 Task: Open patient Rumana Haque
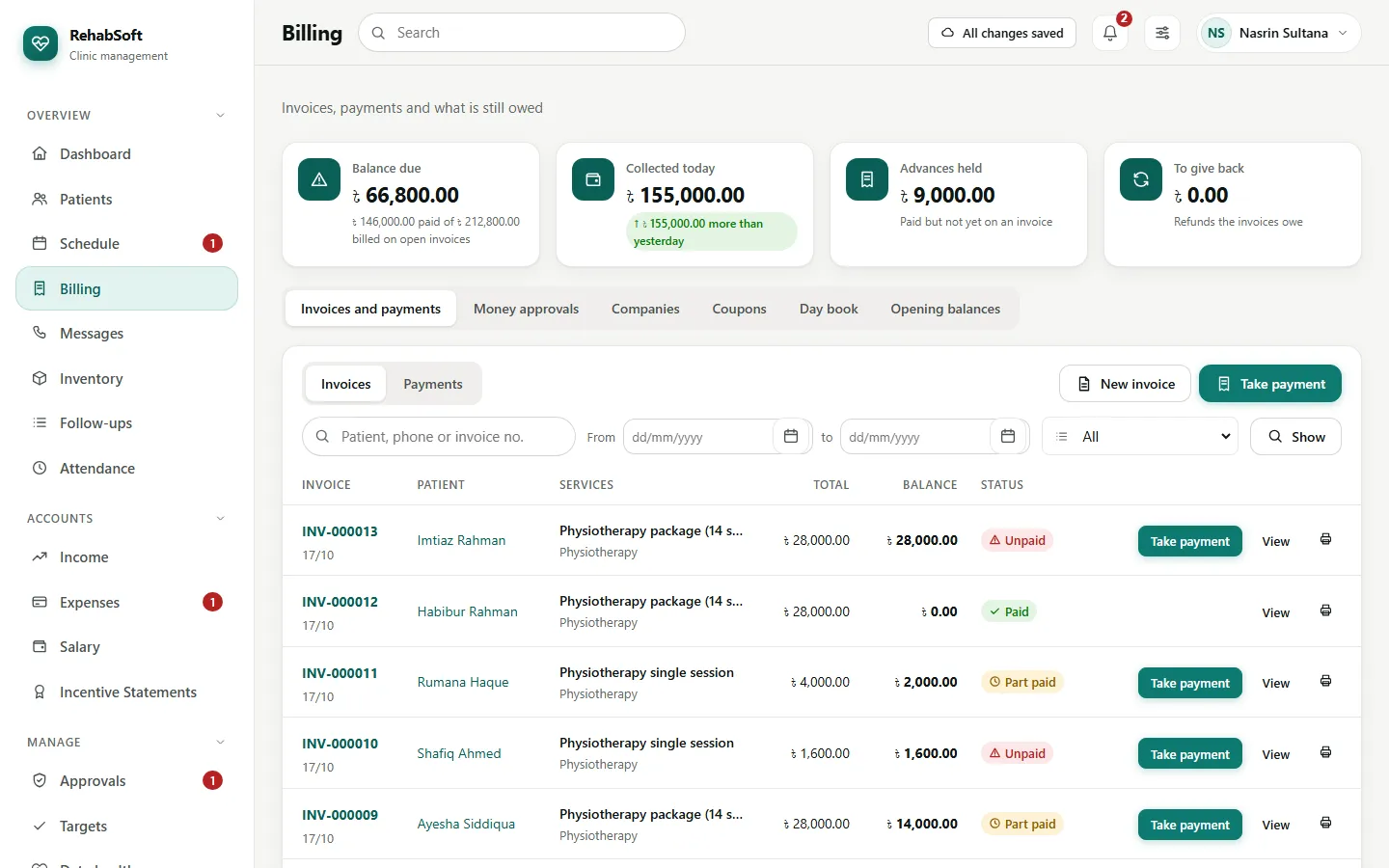tap(463, 682)
